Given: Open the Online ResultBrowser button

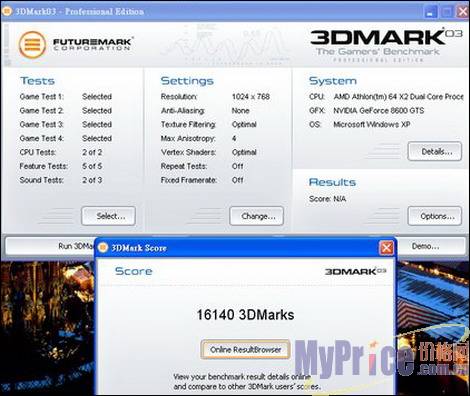Looking at the screenshot, I should (x=245, y=350).
